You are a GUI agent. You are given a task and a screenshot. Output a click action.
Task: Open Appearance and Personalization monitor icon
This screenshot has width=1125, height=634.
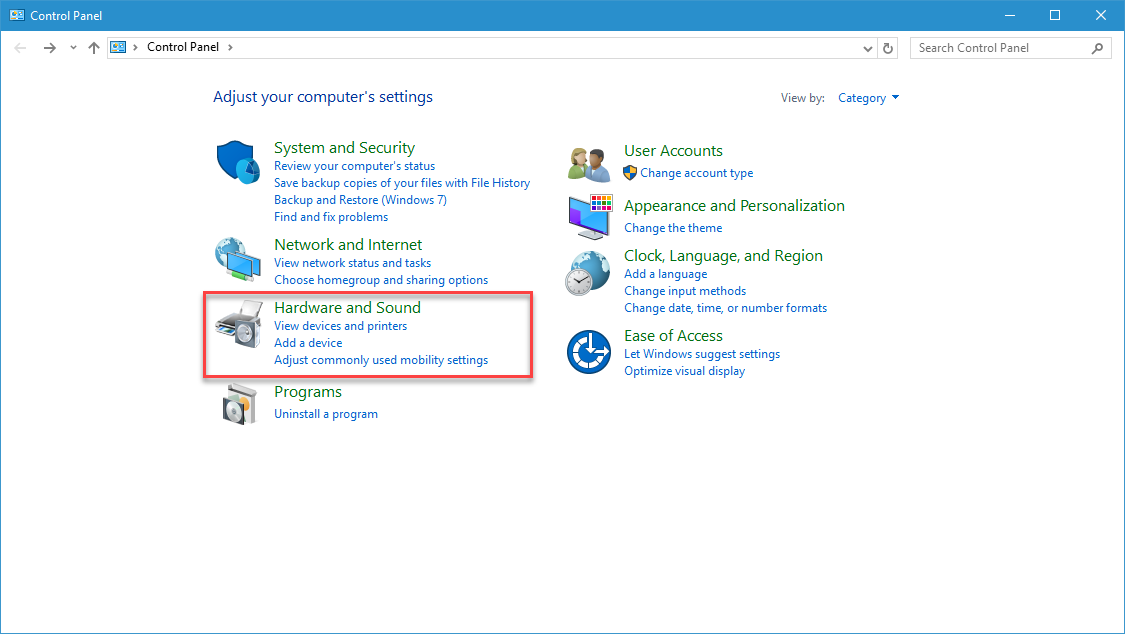(590, 217)
